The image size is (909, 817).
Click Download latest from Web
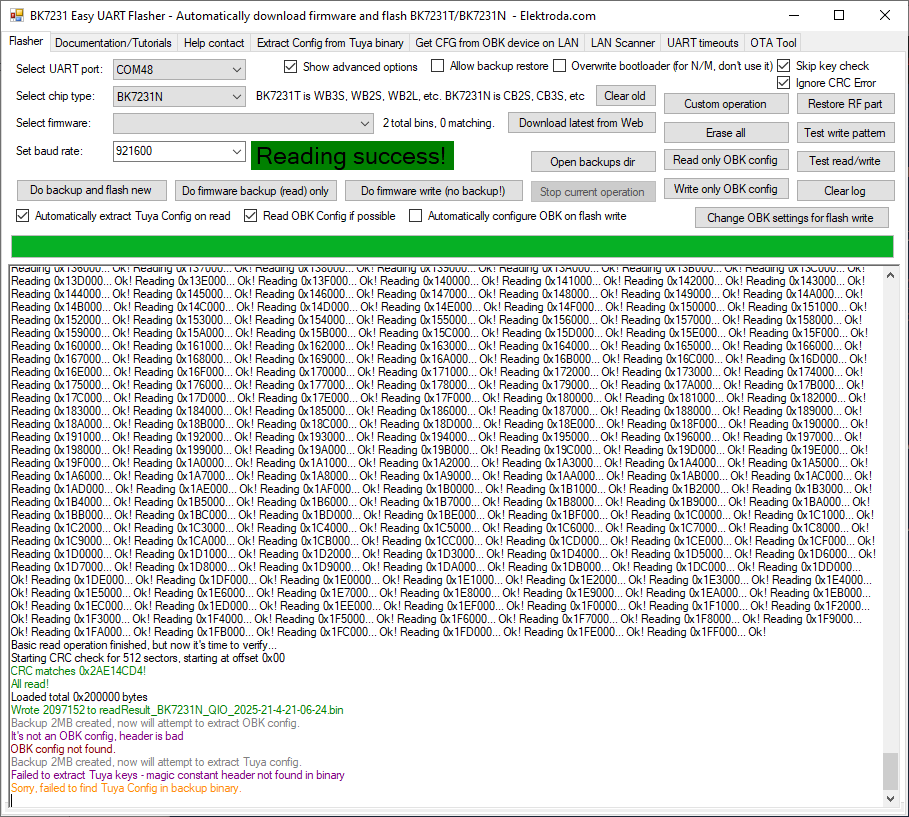coord(581,123)
